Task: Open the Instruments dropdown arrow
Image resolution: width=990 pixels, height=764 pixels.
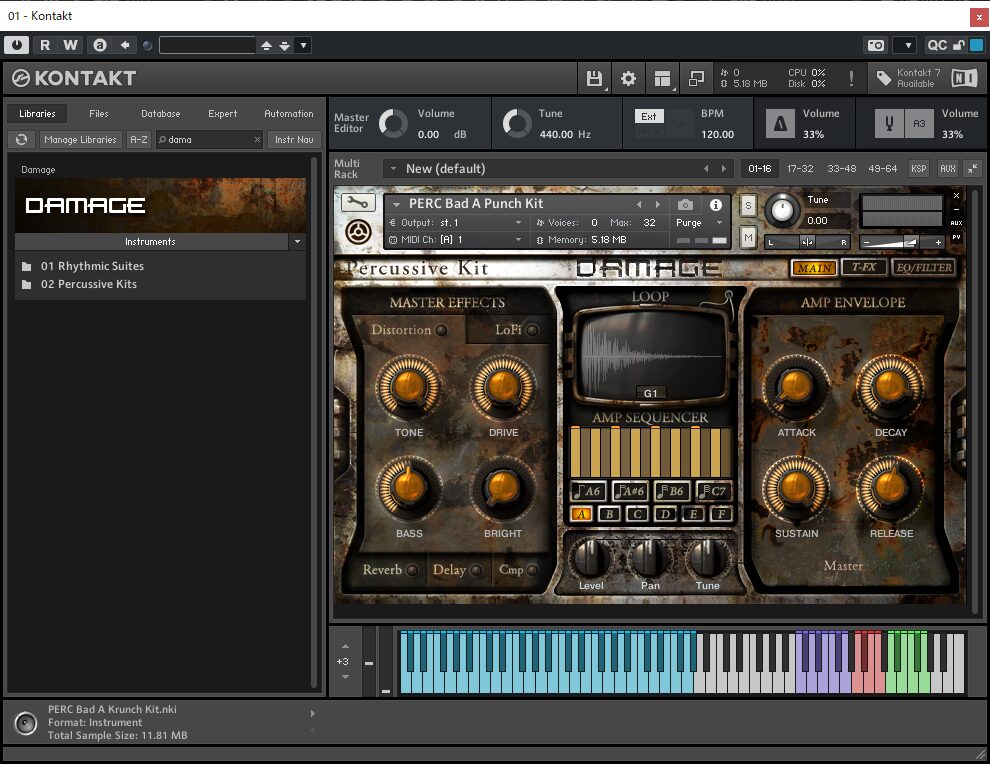Action: 297,241
